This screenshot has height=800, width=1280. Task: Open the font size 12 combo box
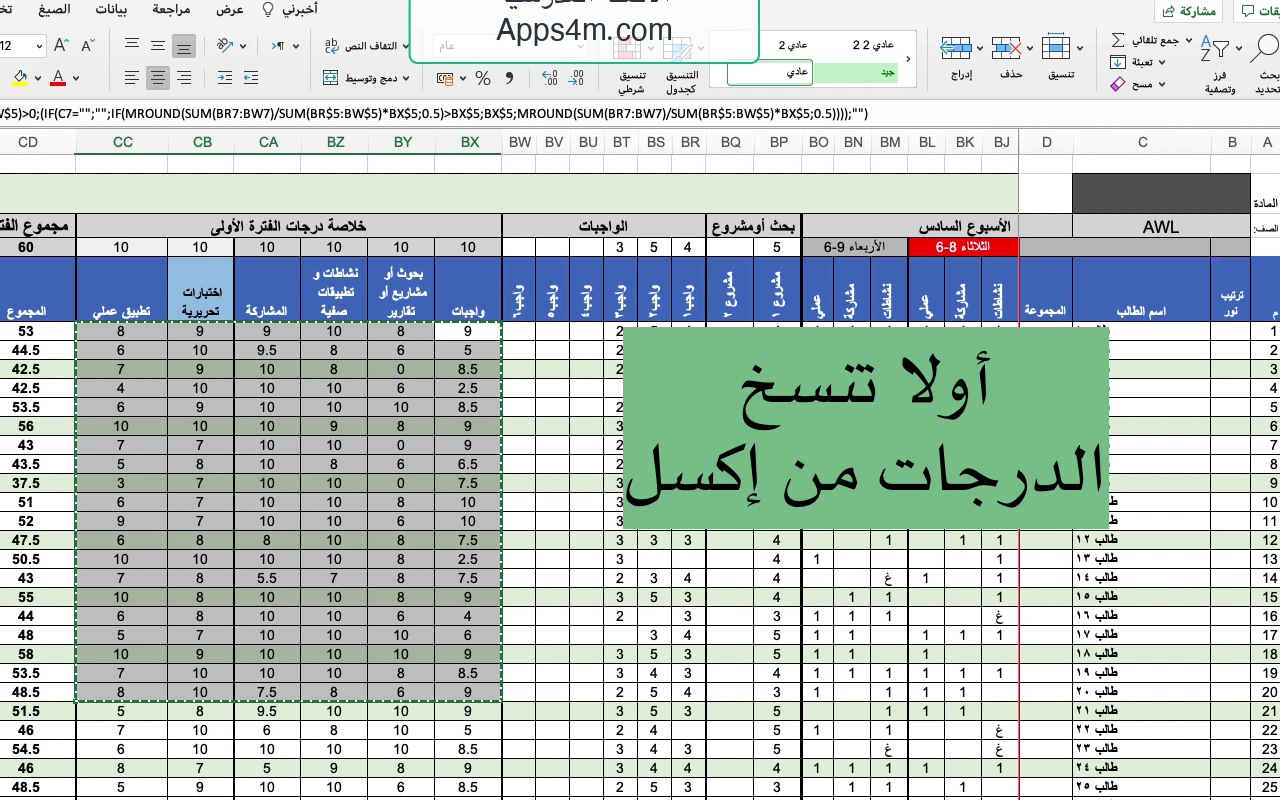coord(22,46)
